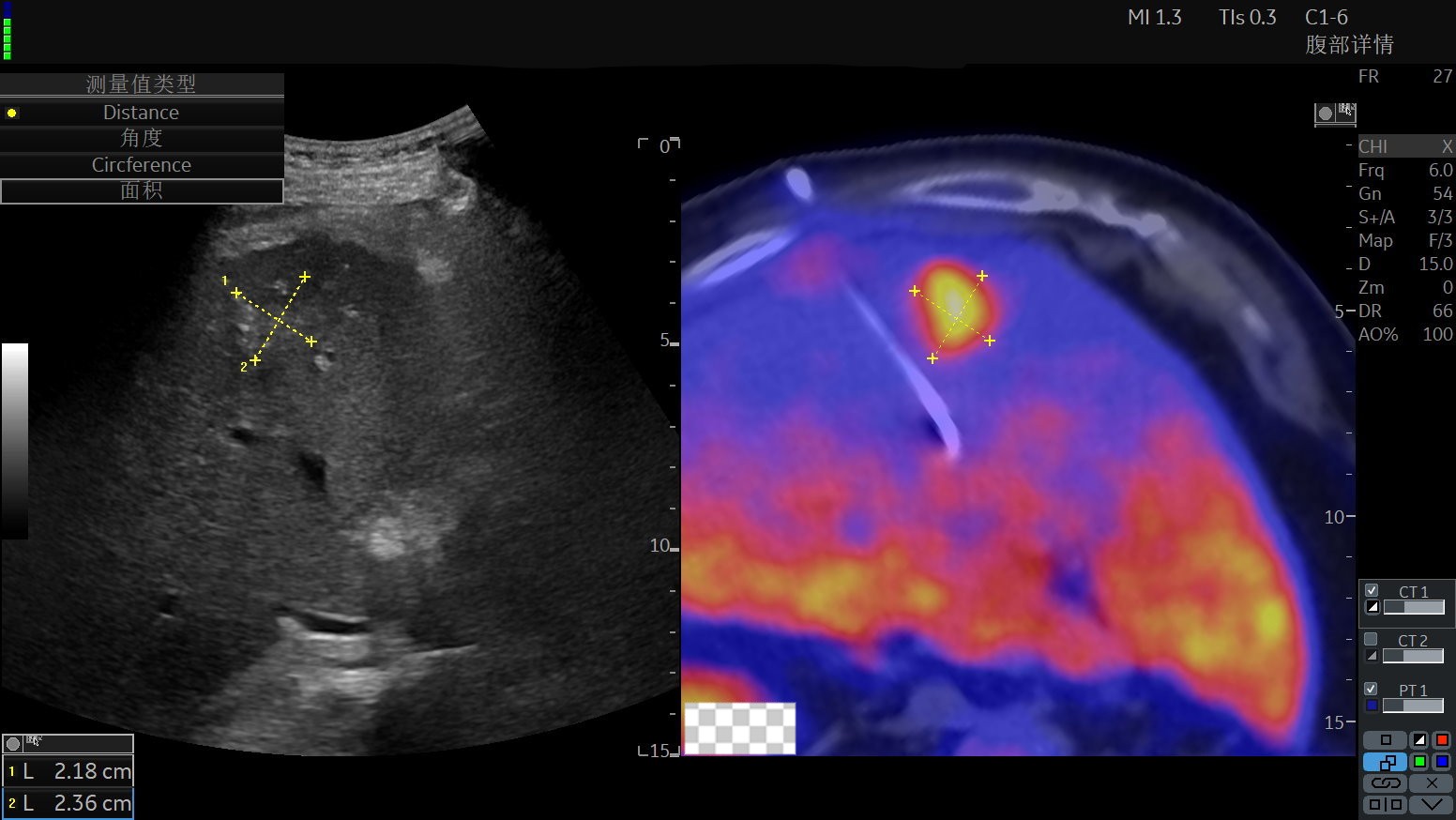The height and width of the screenshot is (820, 1456).
Task: Select the Circference measurement type
Action: click(142, 165)
